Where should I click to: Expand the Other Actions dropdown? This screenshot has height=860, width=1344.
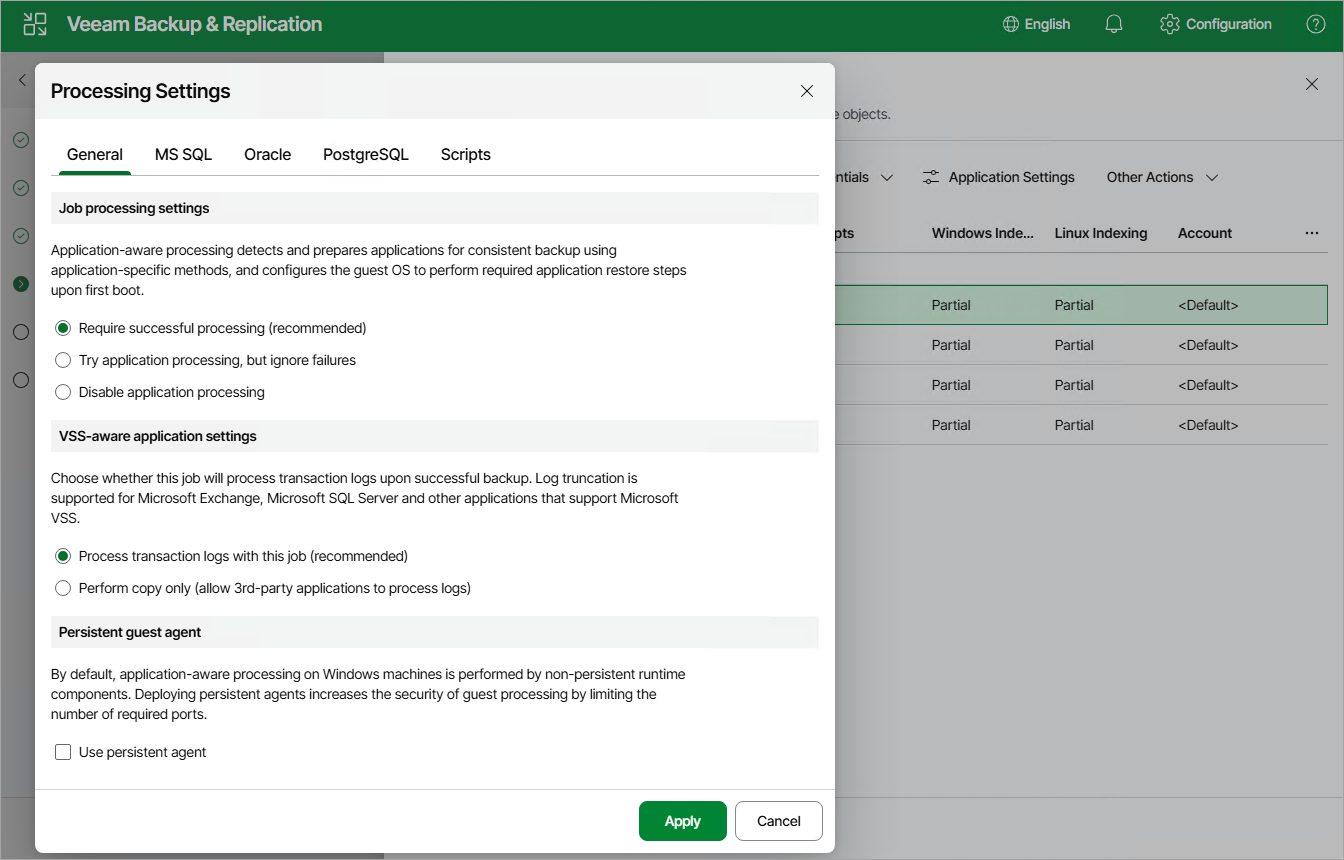tap(1162, 177)
